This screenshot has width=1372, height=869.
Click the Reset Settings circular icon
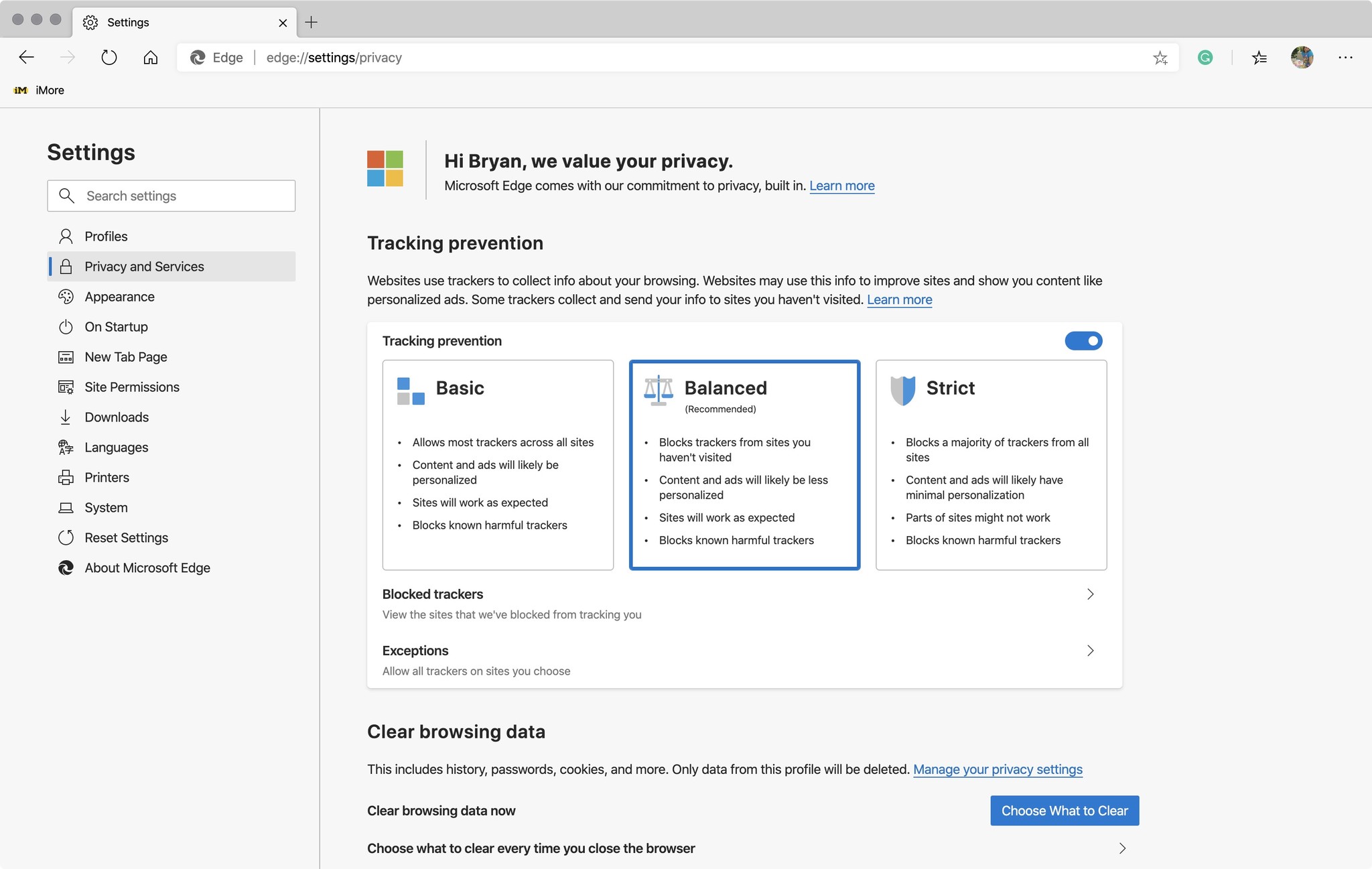point(65,537)
